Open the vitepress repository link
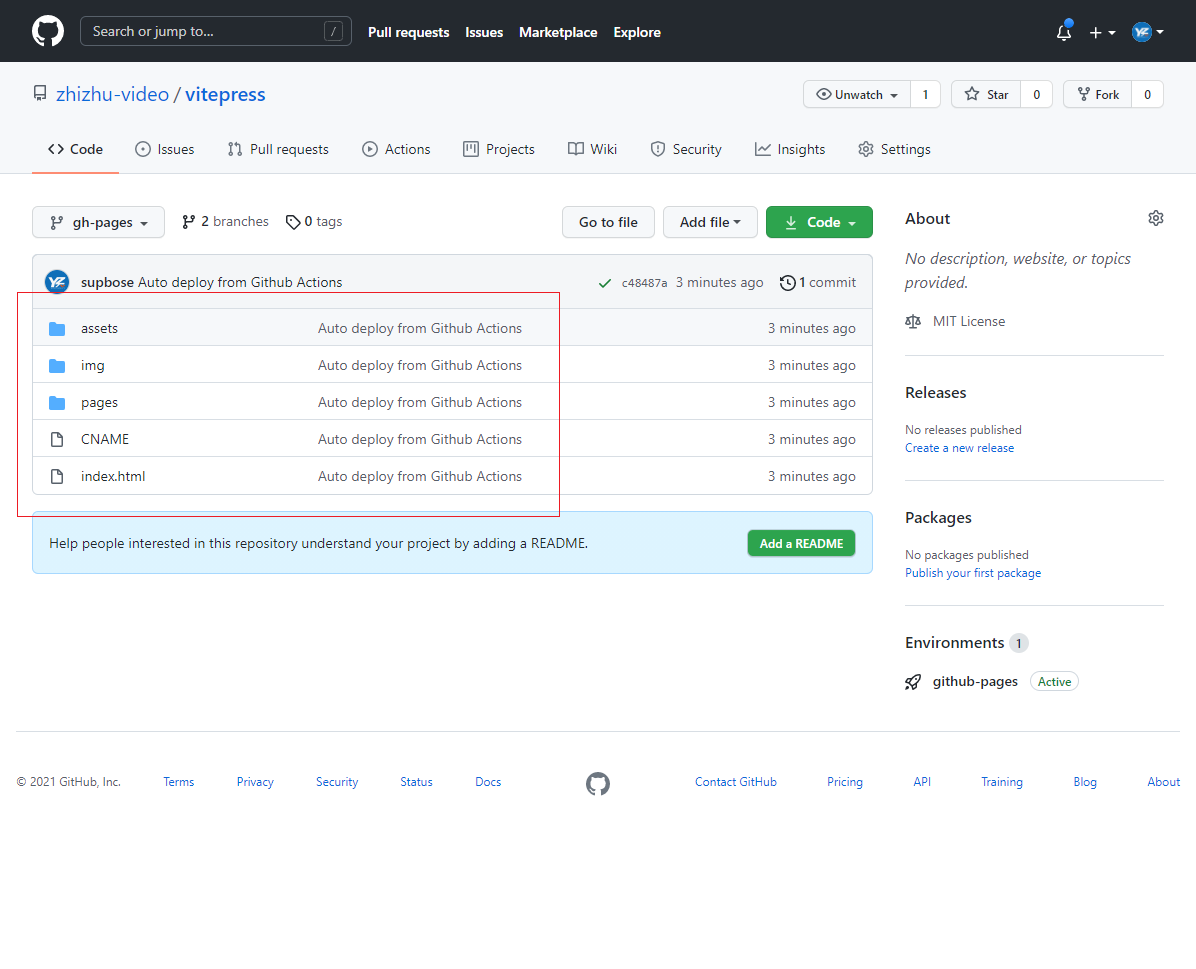This screenshot has width=1196, height=969. tap(225, 95)
